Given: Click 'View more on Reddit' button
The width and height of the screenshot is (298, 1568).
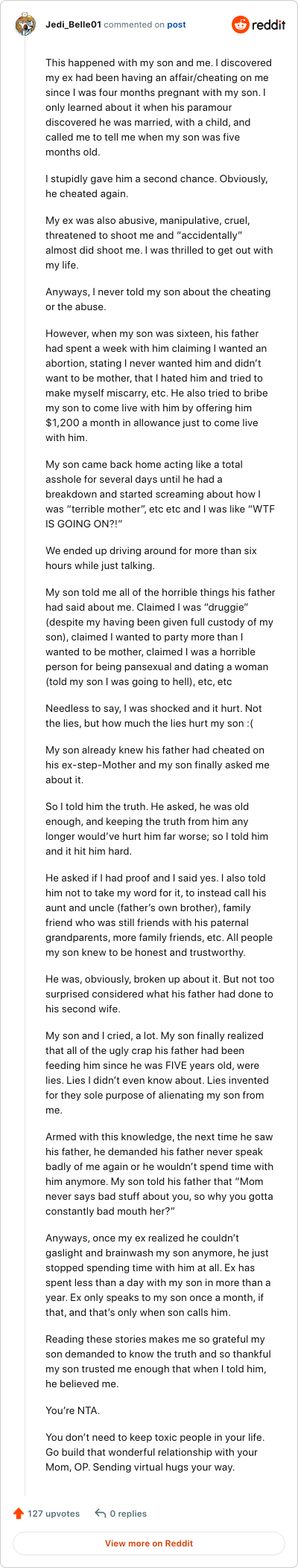Looking at the screenshot, I should coord(149,1543).
